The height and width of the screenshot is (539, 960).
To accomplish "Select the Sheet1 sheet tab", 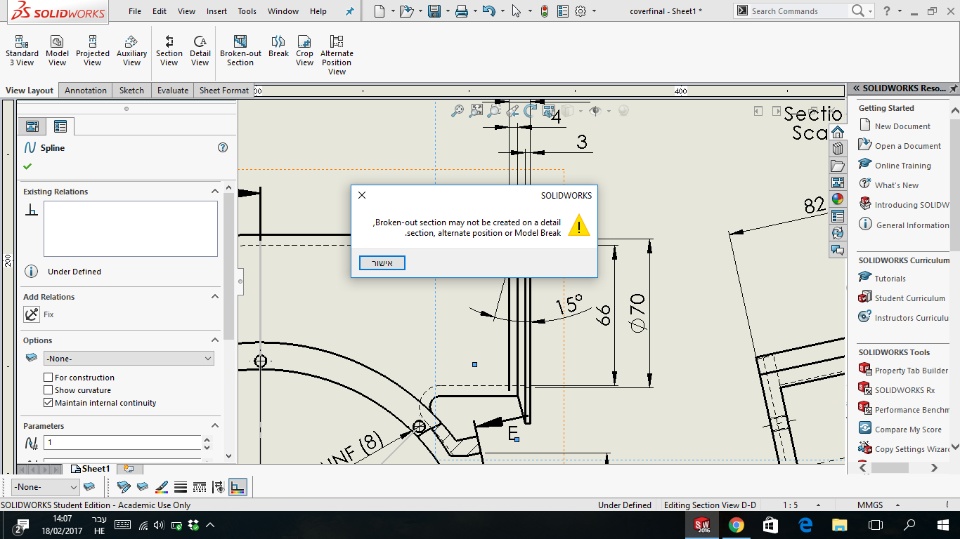I will [90, 469].
